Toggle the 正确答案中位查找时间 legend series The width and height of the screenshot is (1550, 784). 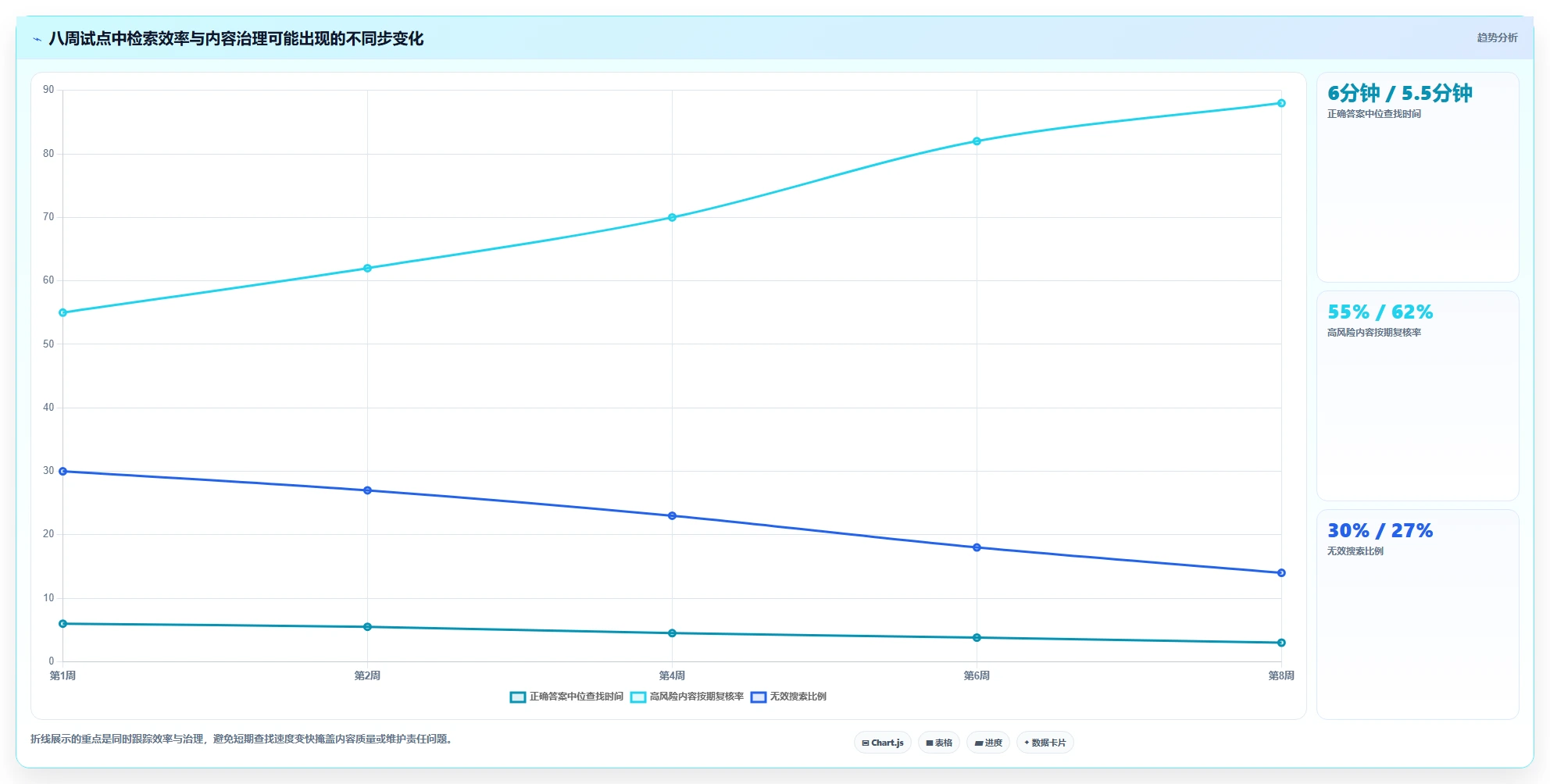[x=566, y=697]
